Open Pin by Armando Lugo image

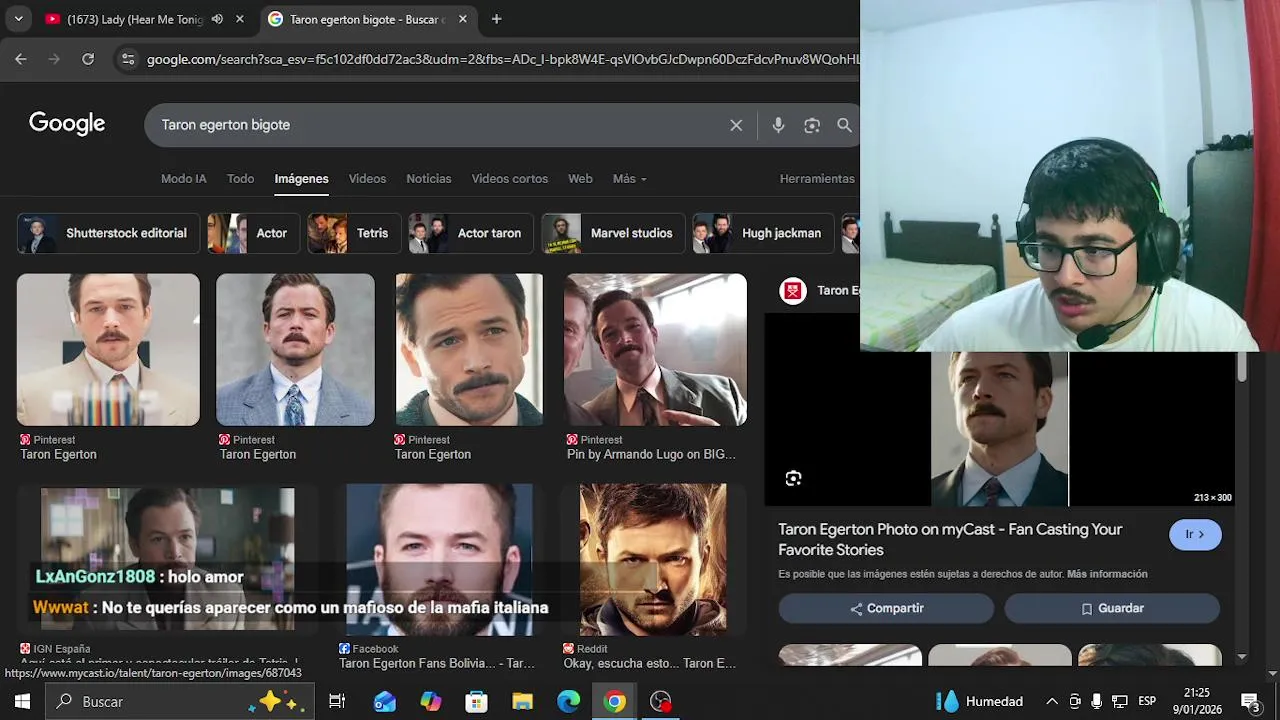coord(655,350)
